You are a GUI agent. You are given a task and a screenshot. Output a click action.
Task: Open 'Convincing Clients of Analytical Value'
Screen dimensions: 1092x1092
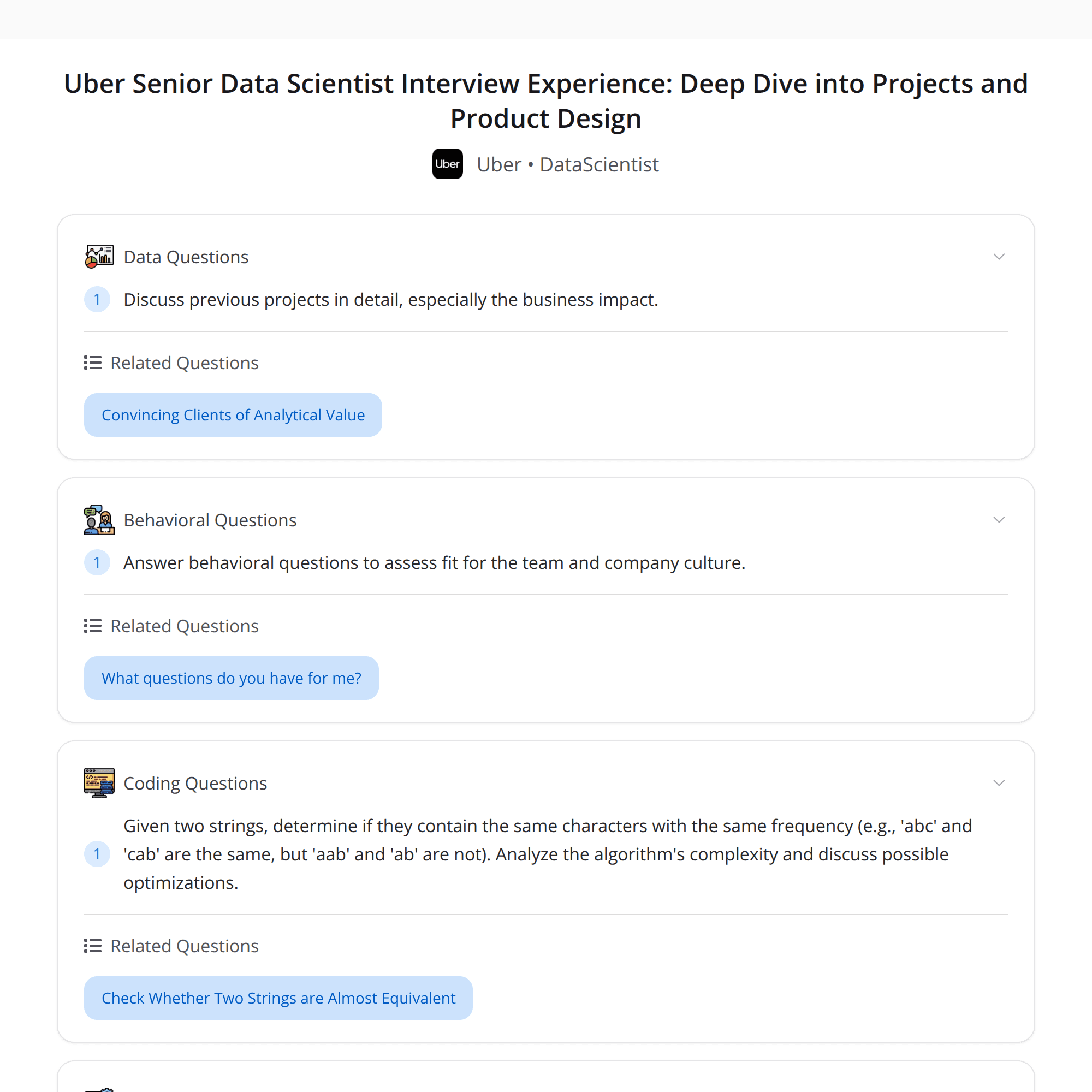[233, 414]
